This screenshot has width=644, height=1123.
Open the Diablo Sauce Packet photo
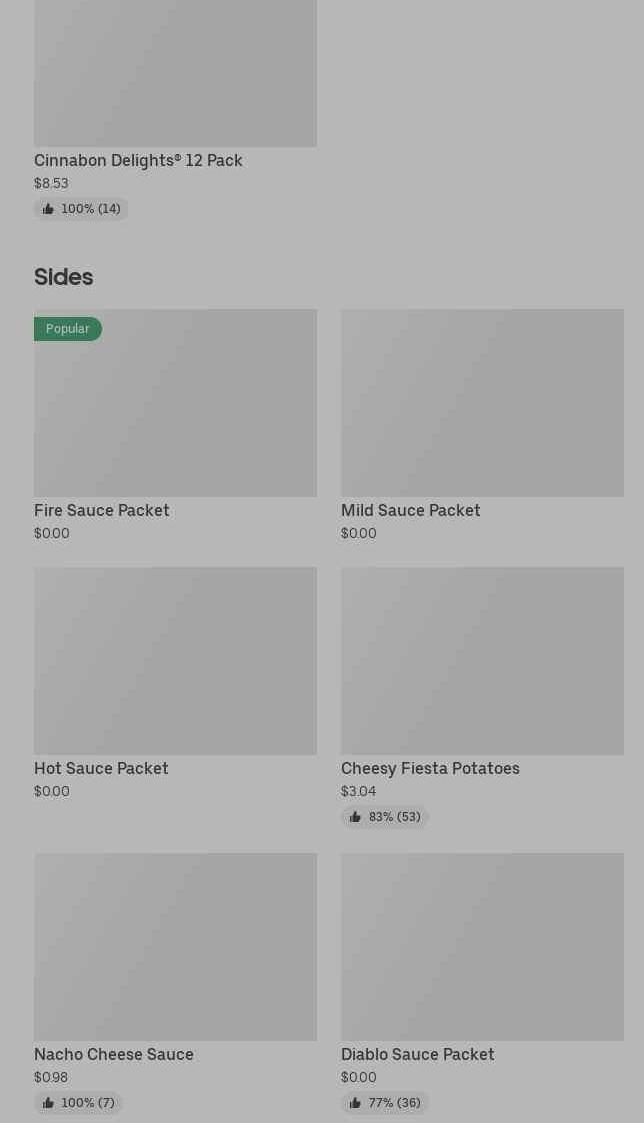(x=482, y=946)
